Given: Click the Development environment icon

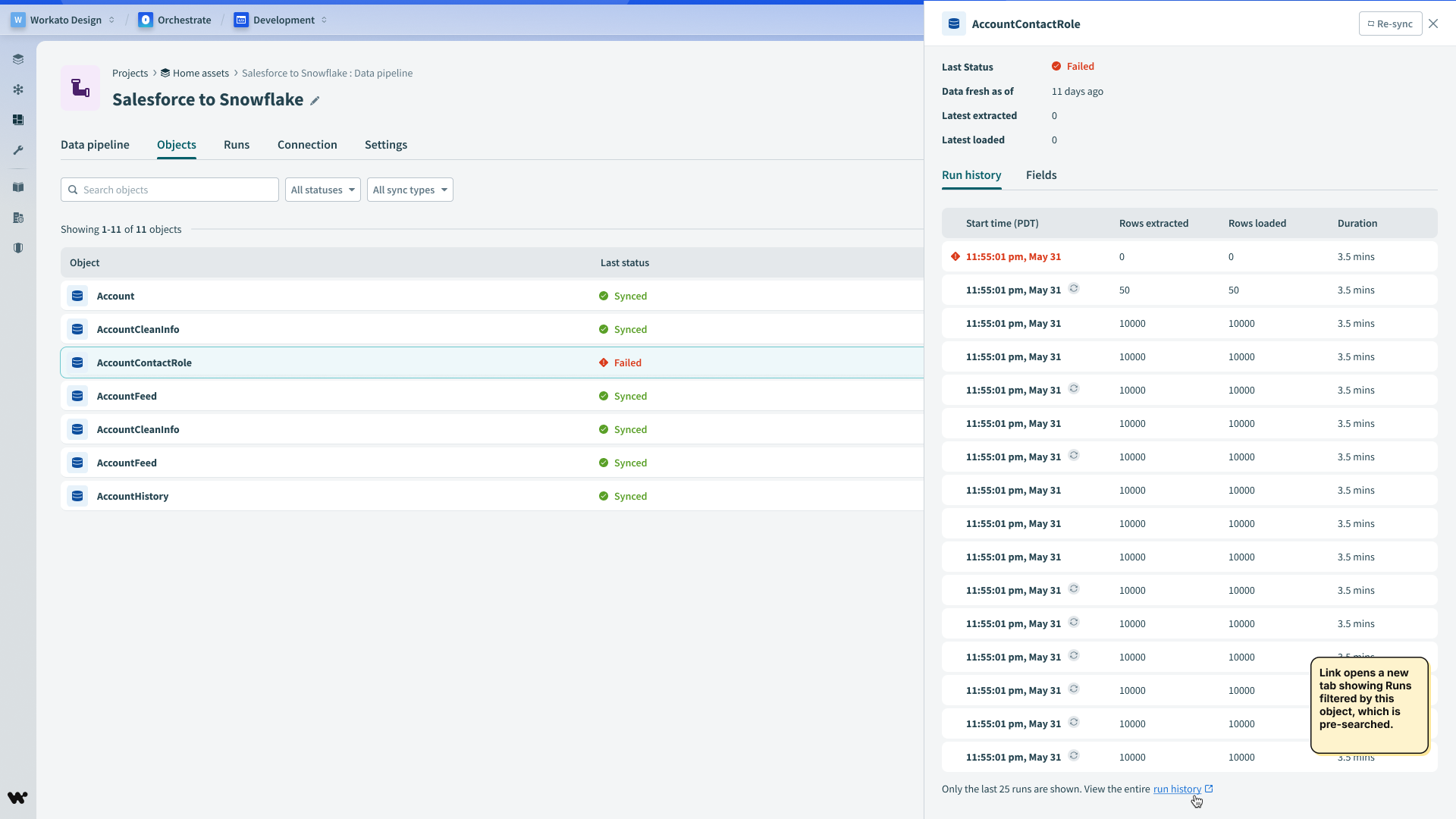Looking at the screenshot, I should pyautogui.click(x=241, y=20).
